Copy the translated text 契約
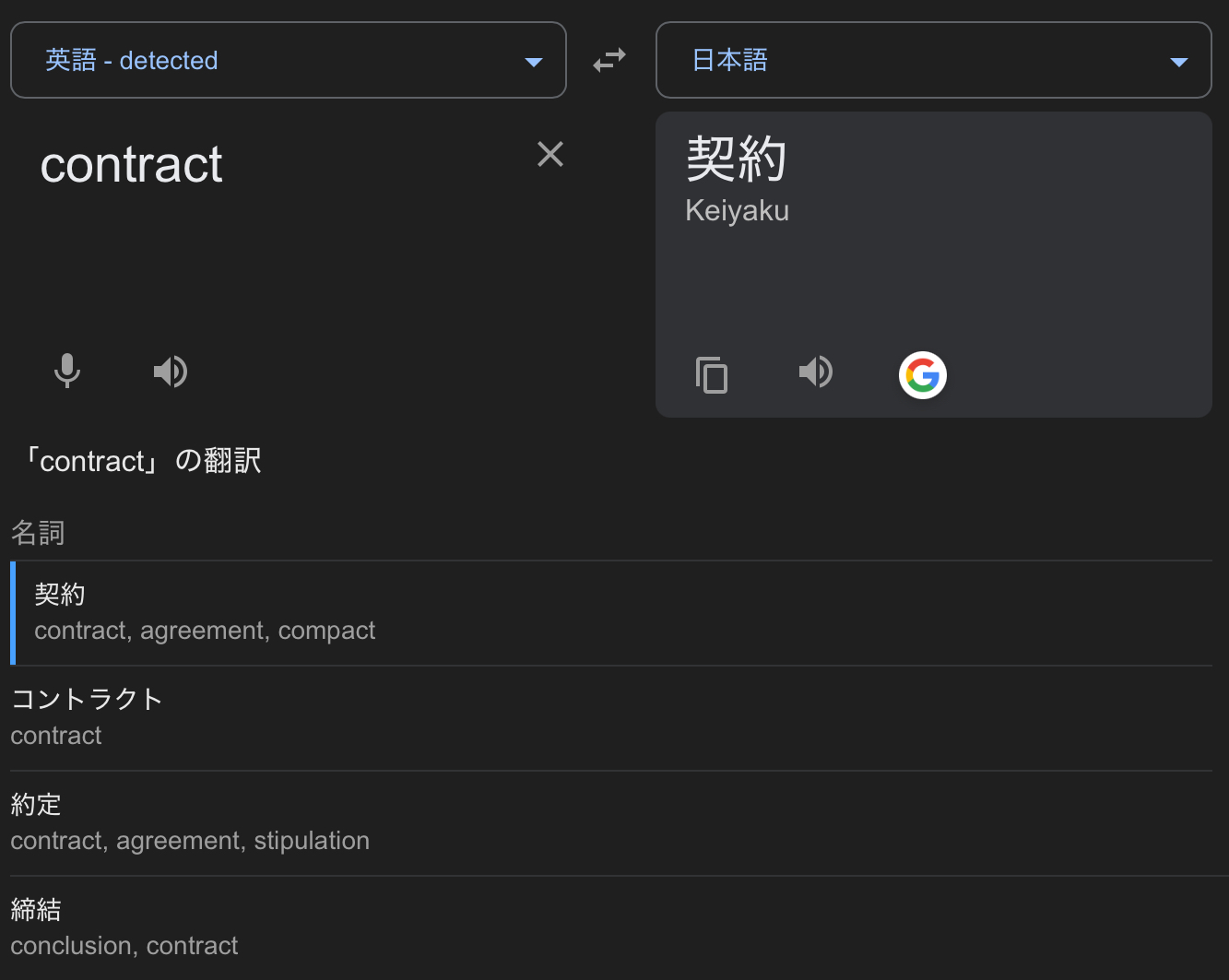The width and height of the screenshot is (1229, 980). pos(712,375)
